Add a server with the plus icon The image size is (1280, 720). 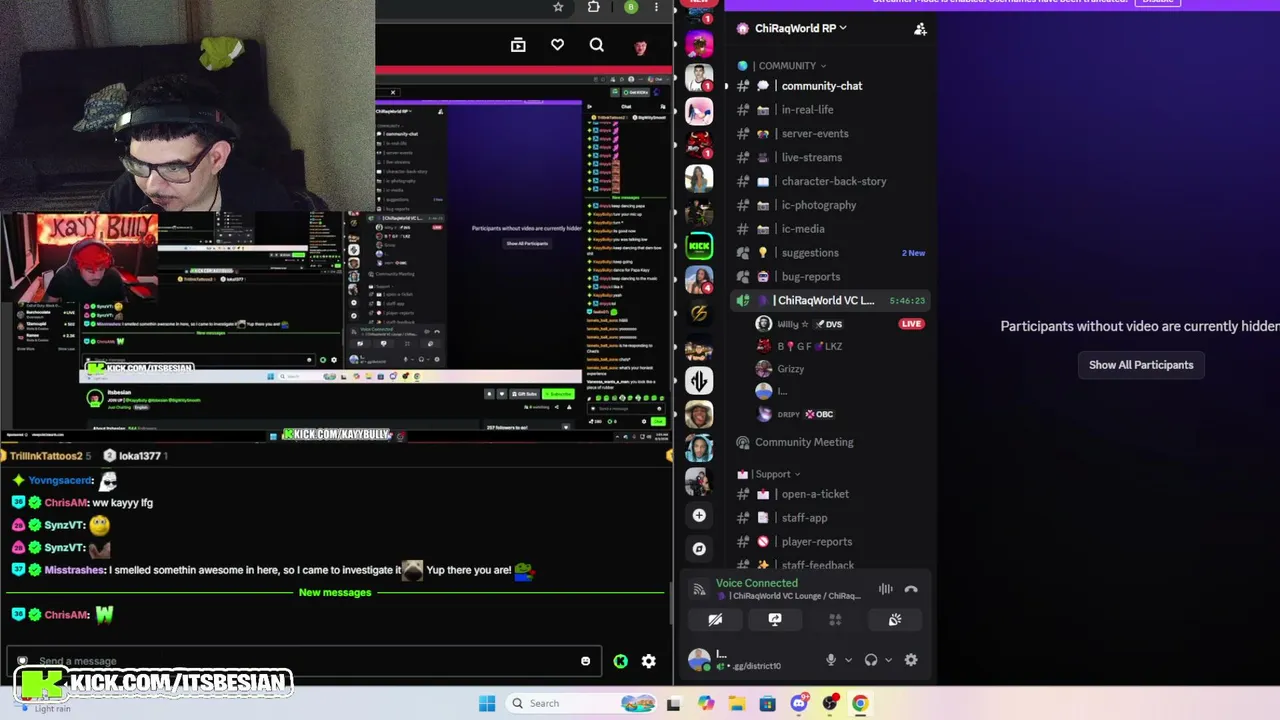(699, 515)
